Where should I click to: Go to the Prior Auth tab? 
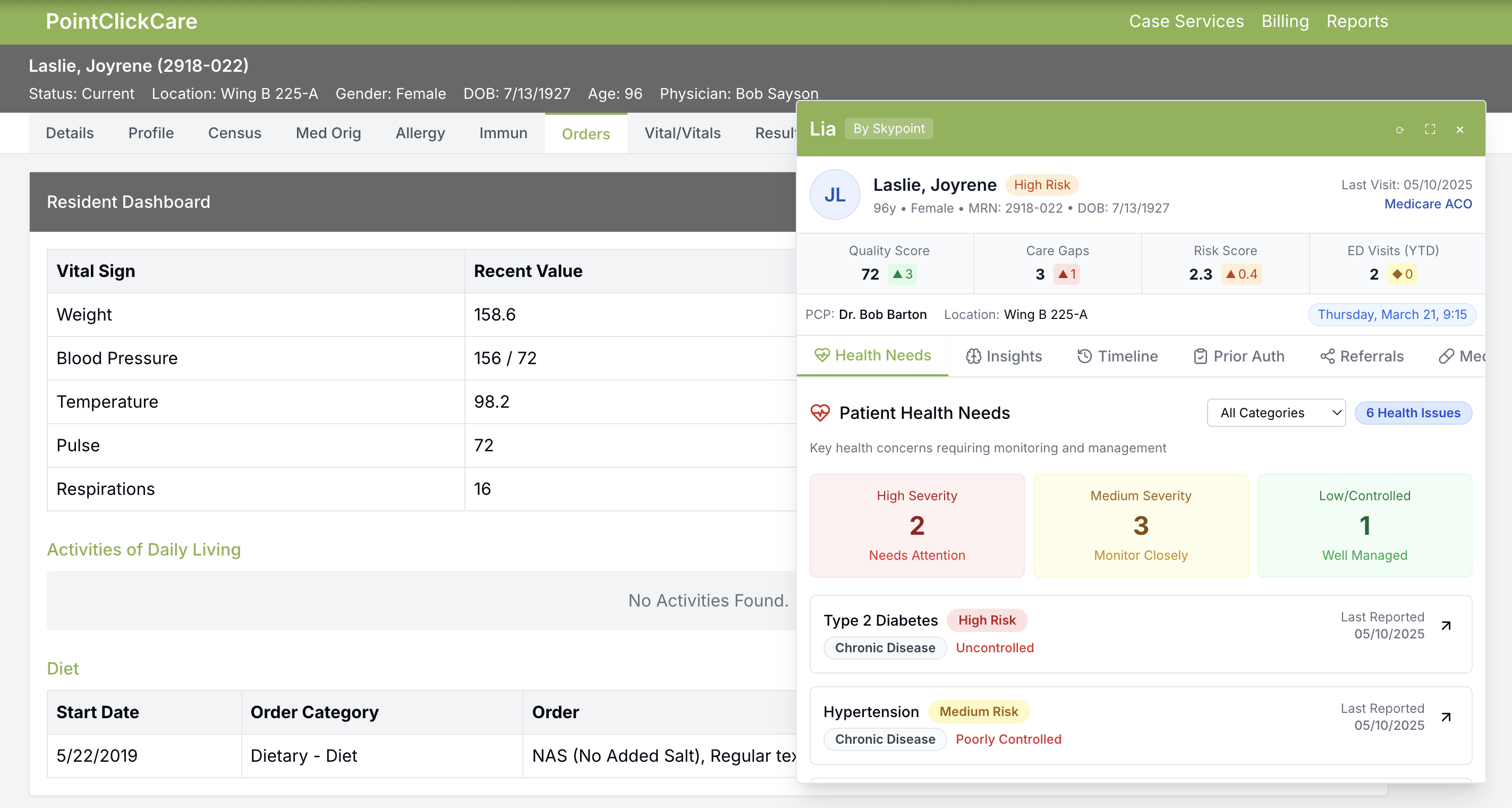pos(1239,356)
